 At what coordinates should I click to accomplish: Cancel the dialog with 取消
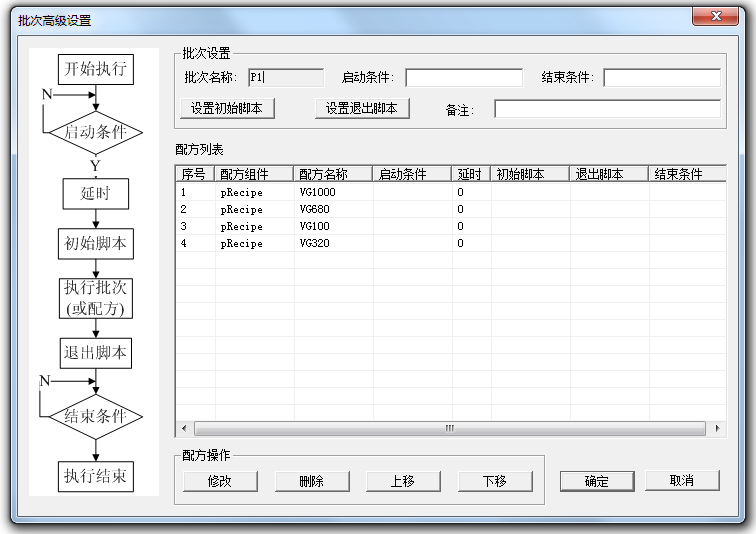tap(682, 481)
